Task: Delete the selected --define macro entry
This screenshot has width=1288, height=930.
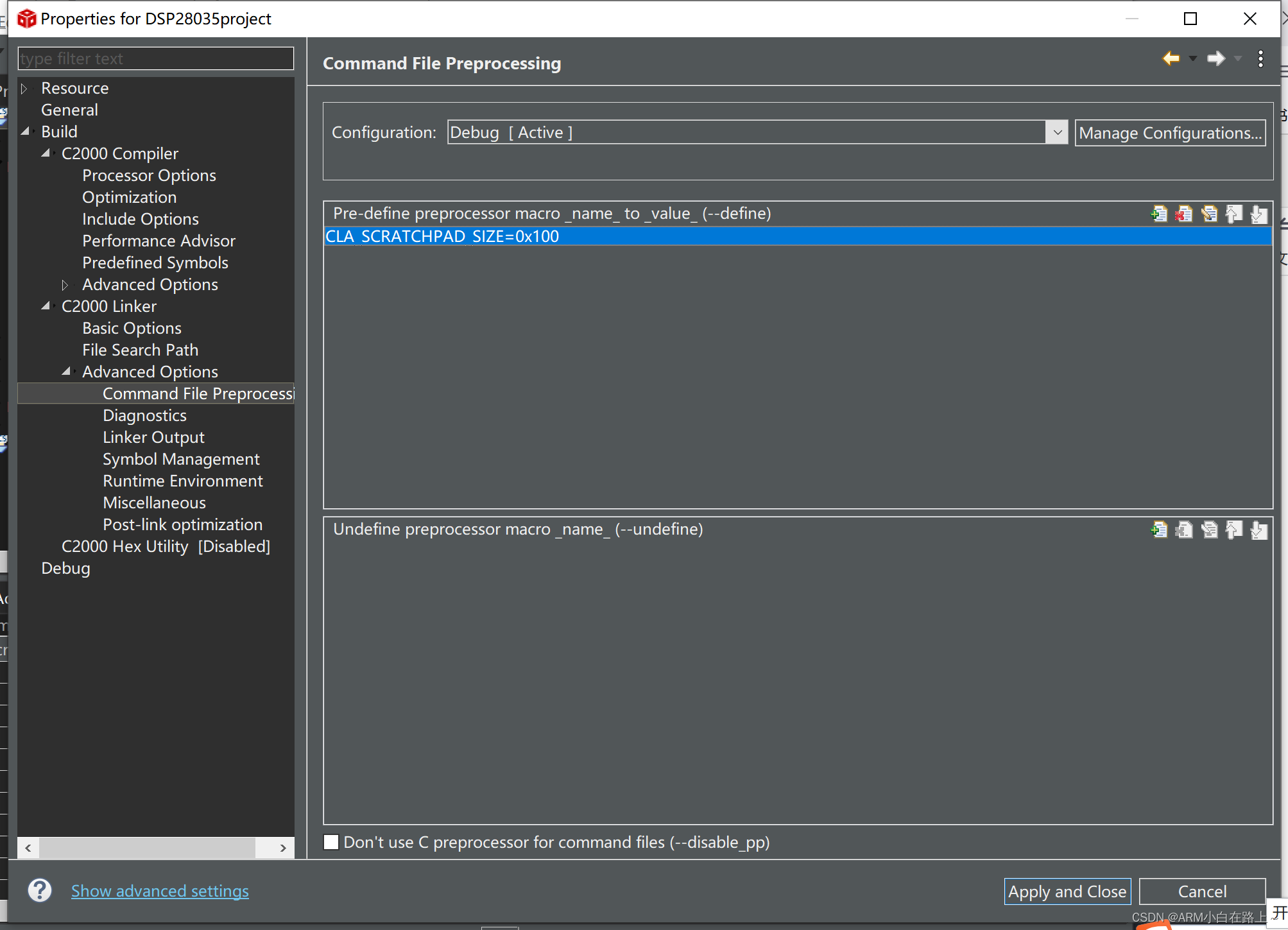Action: point(1184,214)
